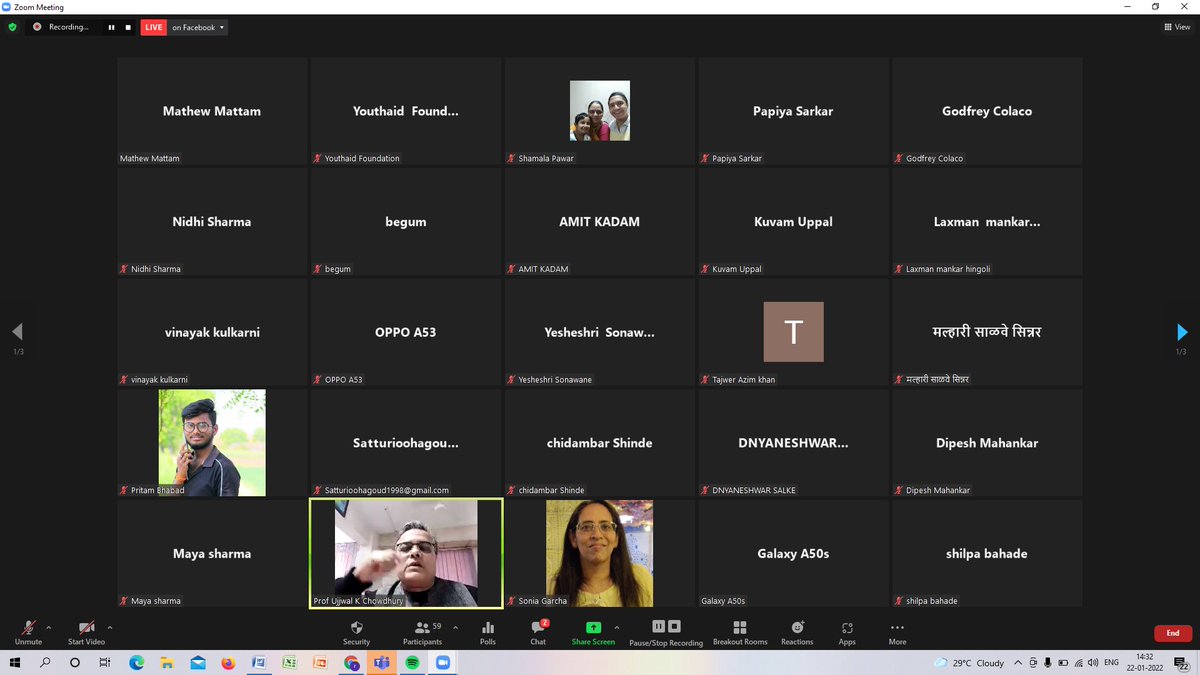Open Windows taskbar search
Viewport: 1200px width, 675px height.
45,662
